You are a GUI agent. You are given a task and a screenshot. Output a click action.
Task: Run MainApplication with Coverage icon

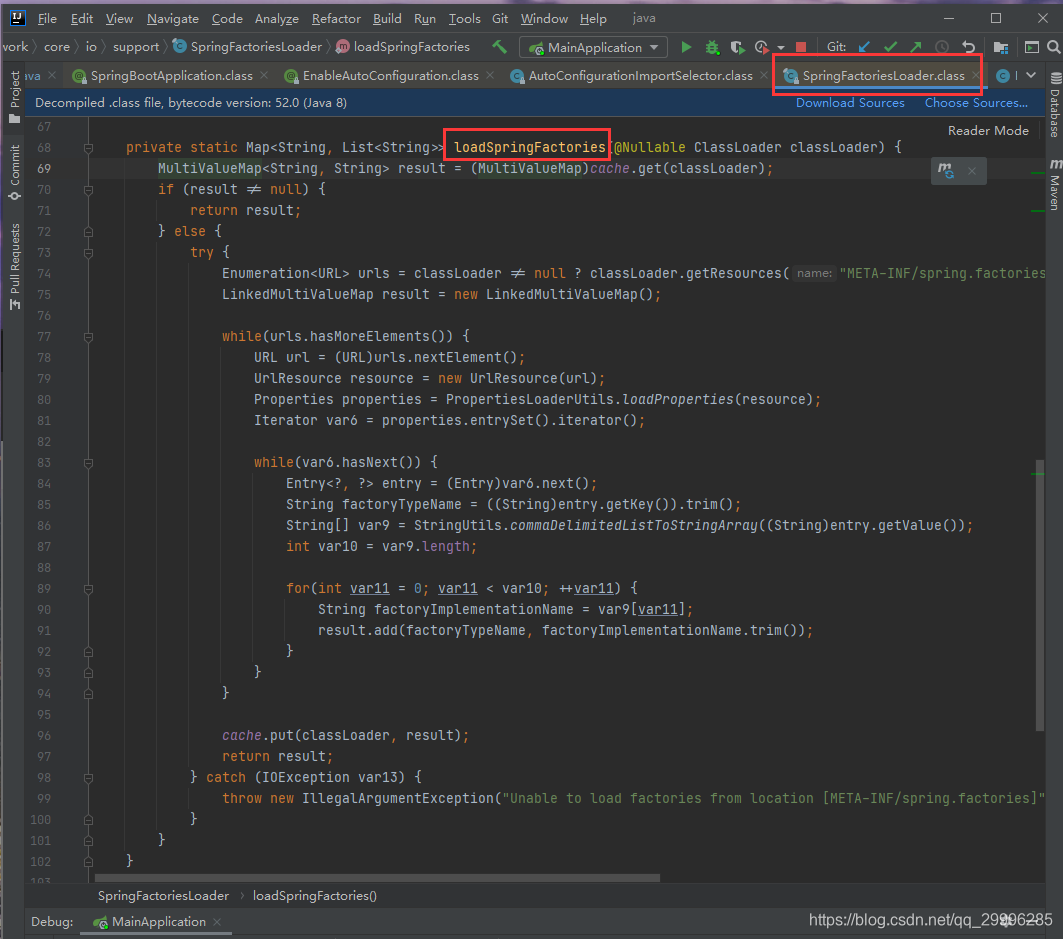[x=737, y=46]
